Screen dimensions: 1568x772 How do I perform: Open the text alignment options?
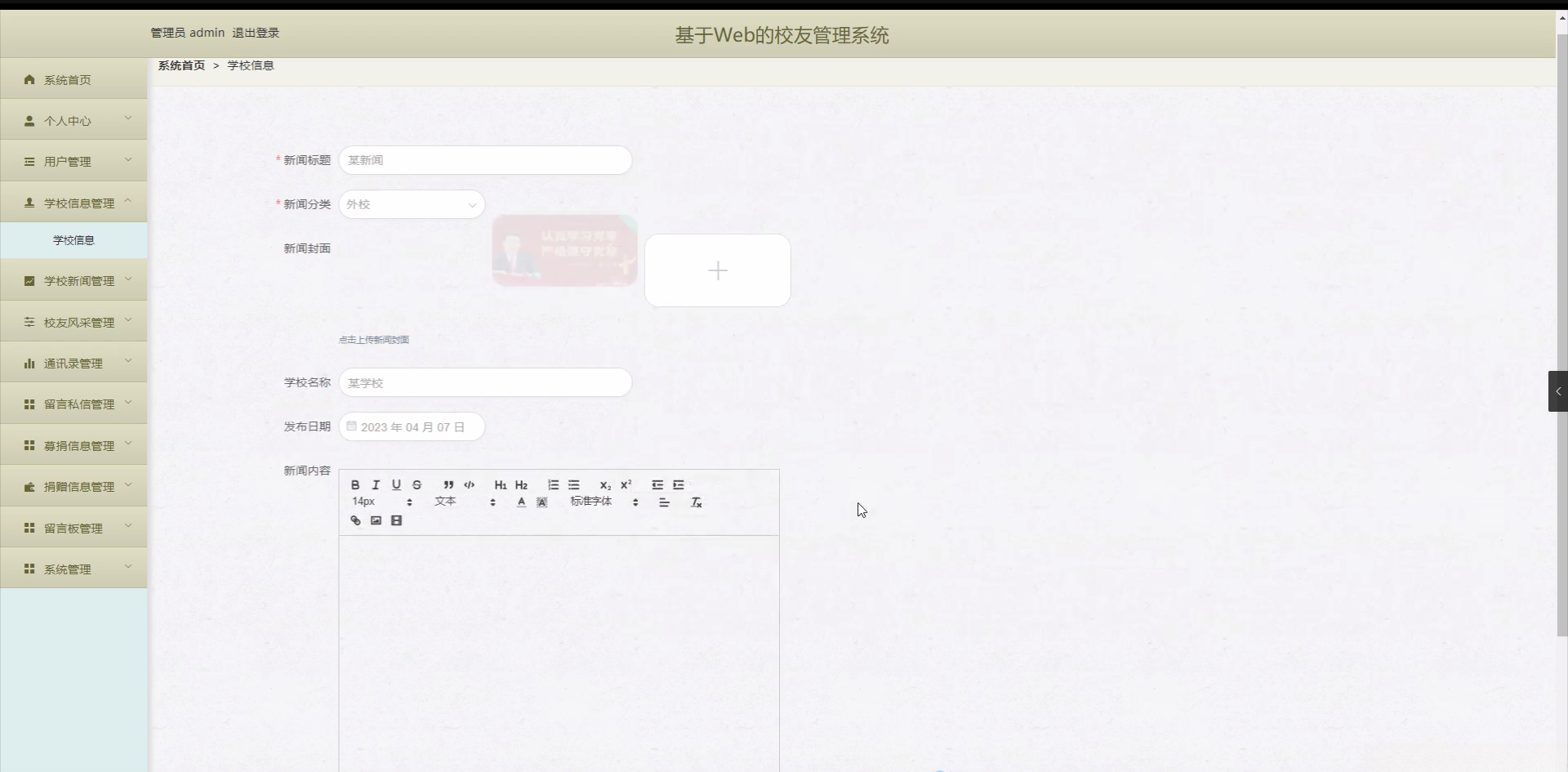[x=664, y=502]
